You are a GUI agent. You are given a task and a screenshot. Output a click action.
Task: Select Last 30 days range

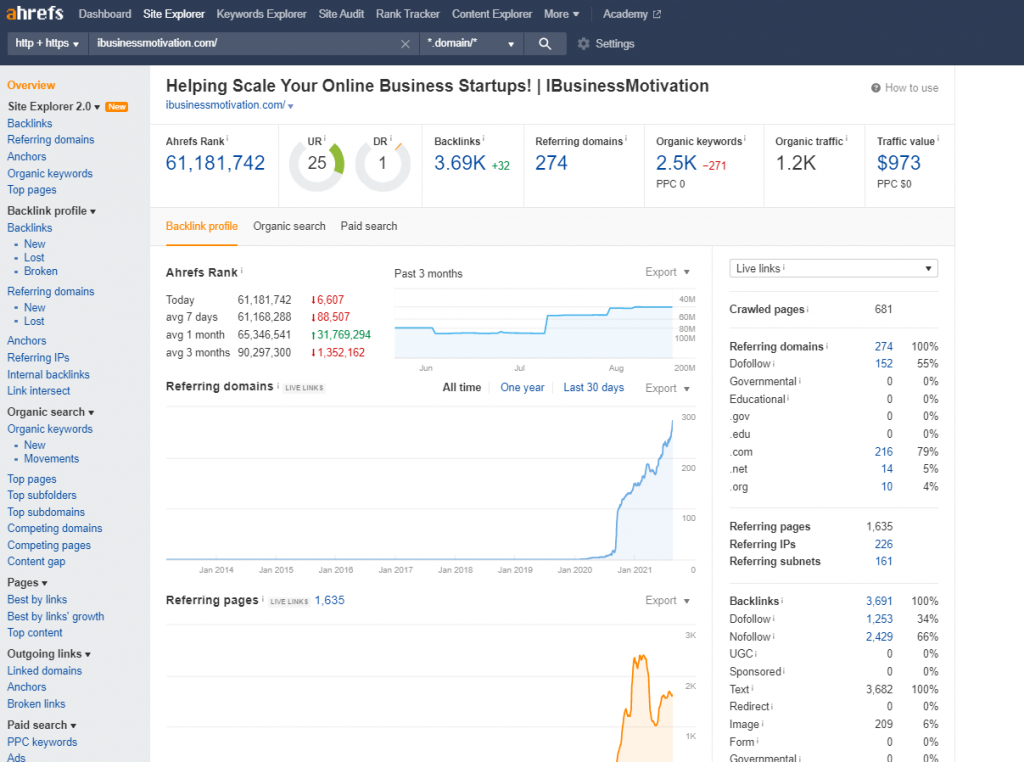click(594, 387)
